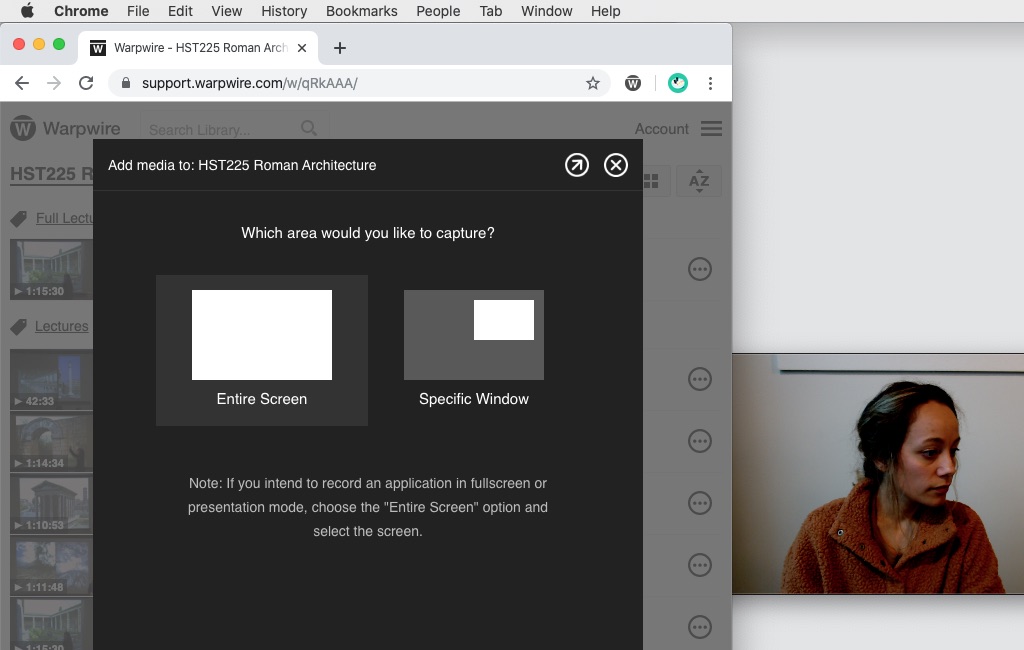Image resolution: width=1024 pixels, height=650 pixels.
Task: Open the View menu
Action: pos(227,11)
